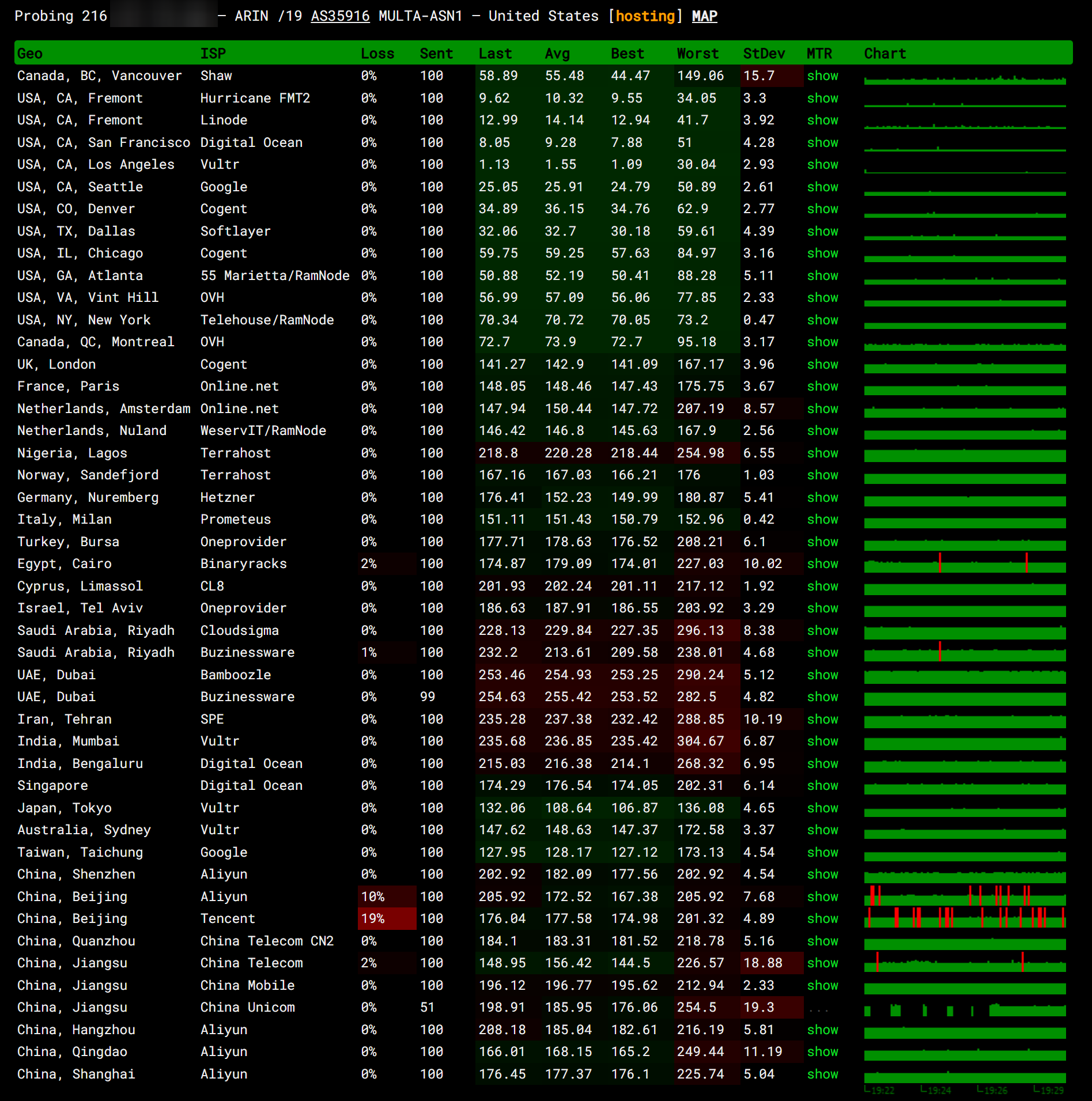Click the Egypt Cairo latency chart
This screenshot has height=1101, width=1092.
(965, 563)
